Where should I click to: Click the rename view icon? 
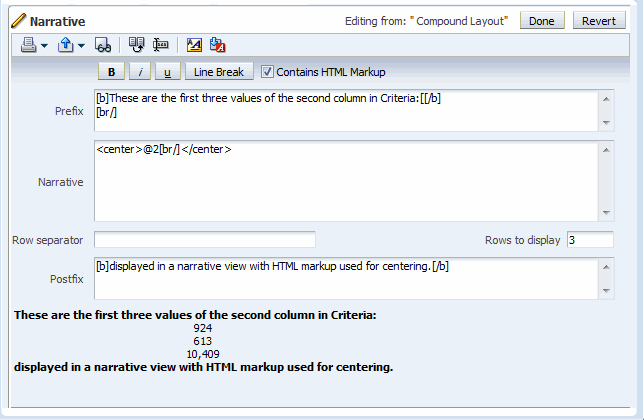tap(160, 45)
